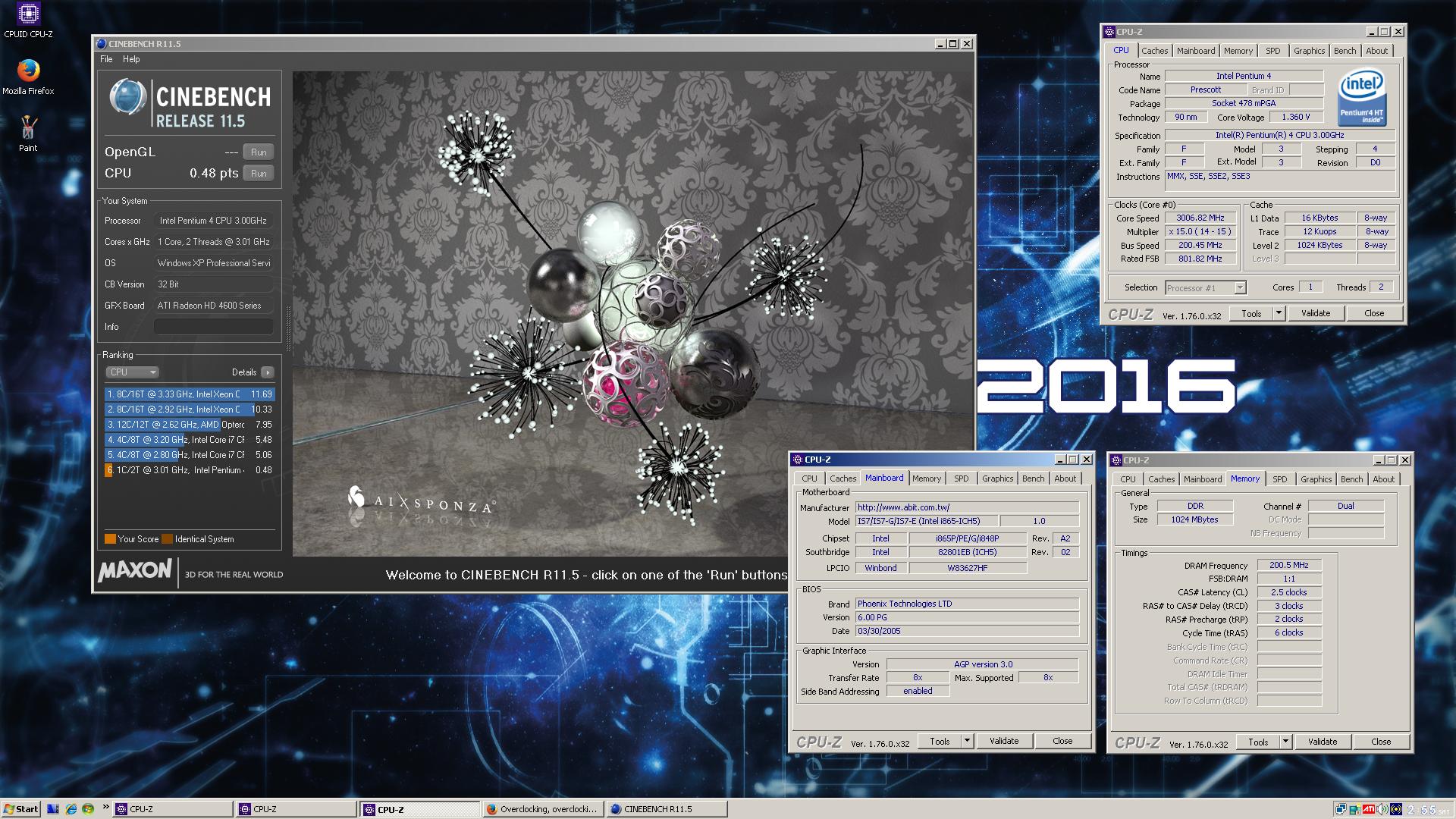Select the Mozilla Firefox desktop icon
The image size is (1456, 819).
(28, 77)
